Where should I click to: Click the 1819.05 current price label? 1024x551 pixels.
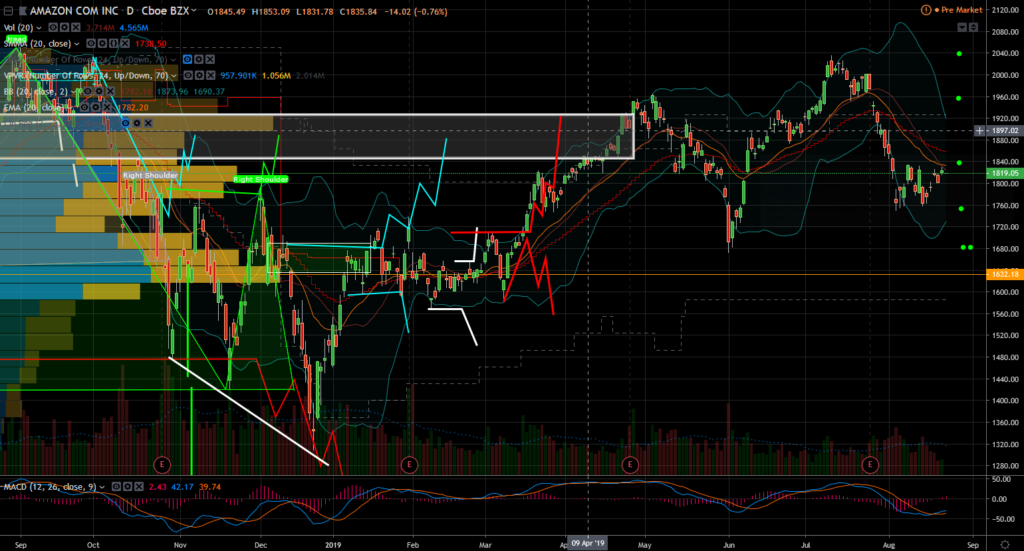(x=1004, y=173)
